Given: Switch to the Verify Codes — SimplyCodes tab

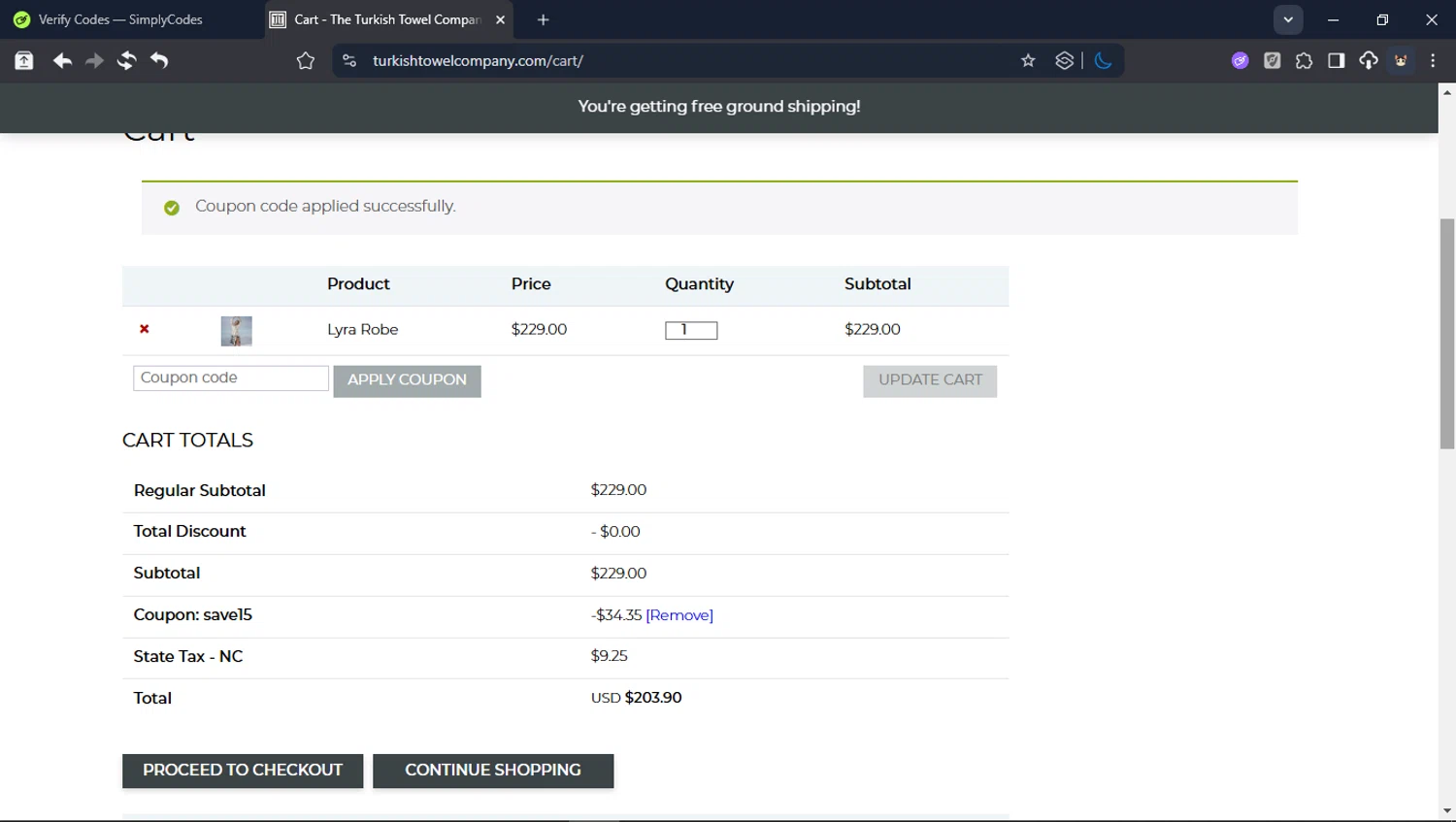Looking at the screenshot, I should [121, 19].
